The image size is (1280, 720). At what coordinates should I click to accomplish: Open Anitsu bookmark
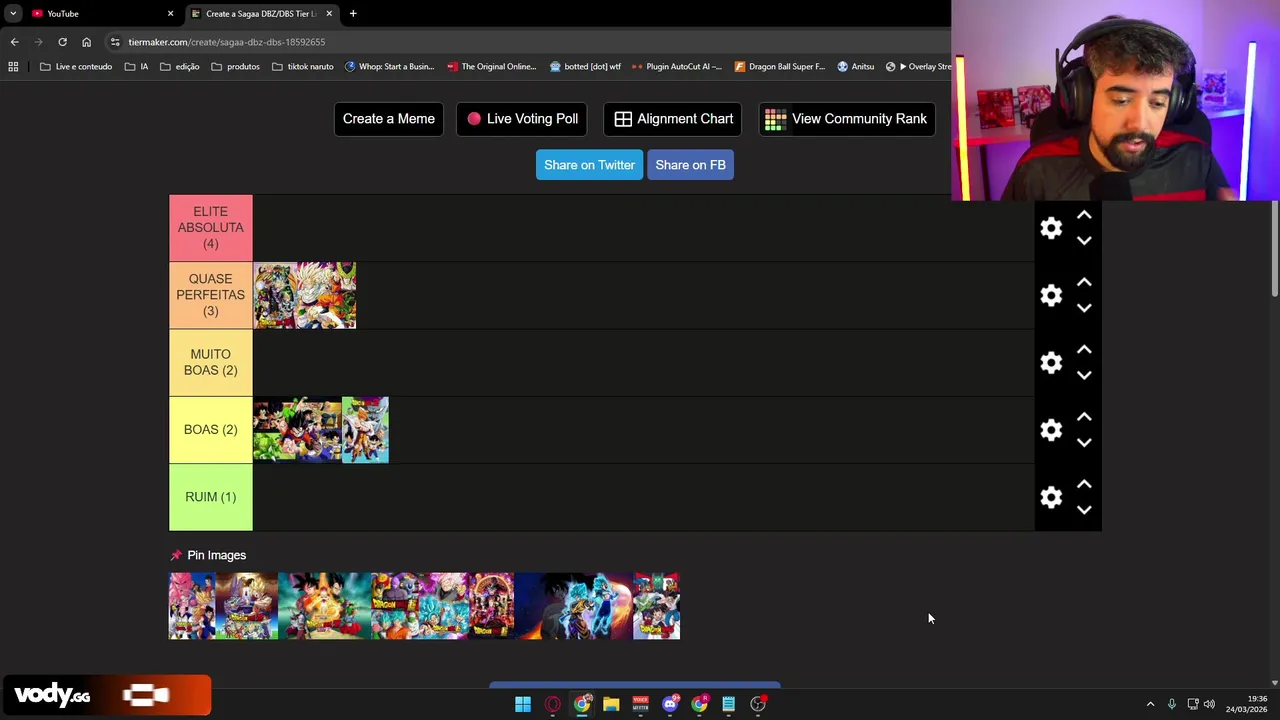(x=855, y=67)
